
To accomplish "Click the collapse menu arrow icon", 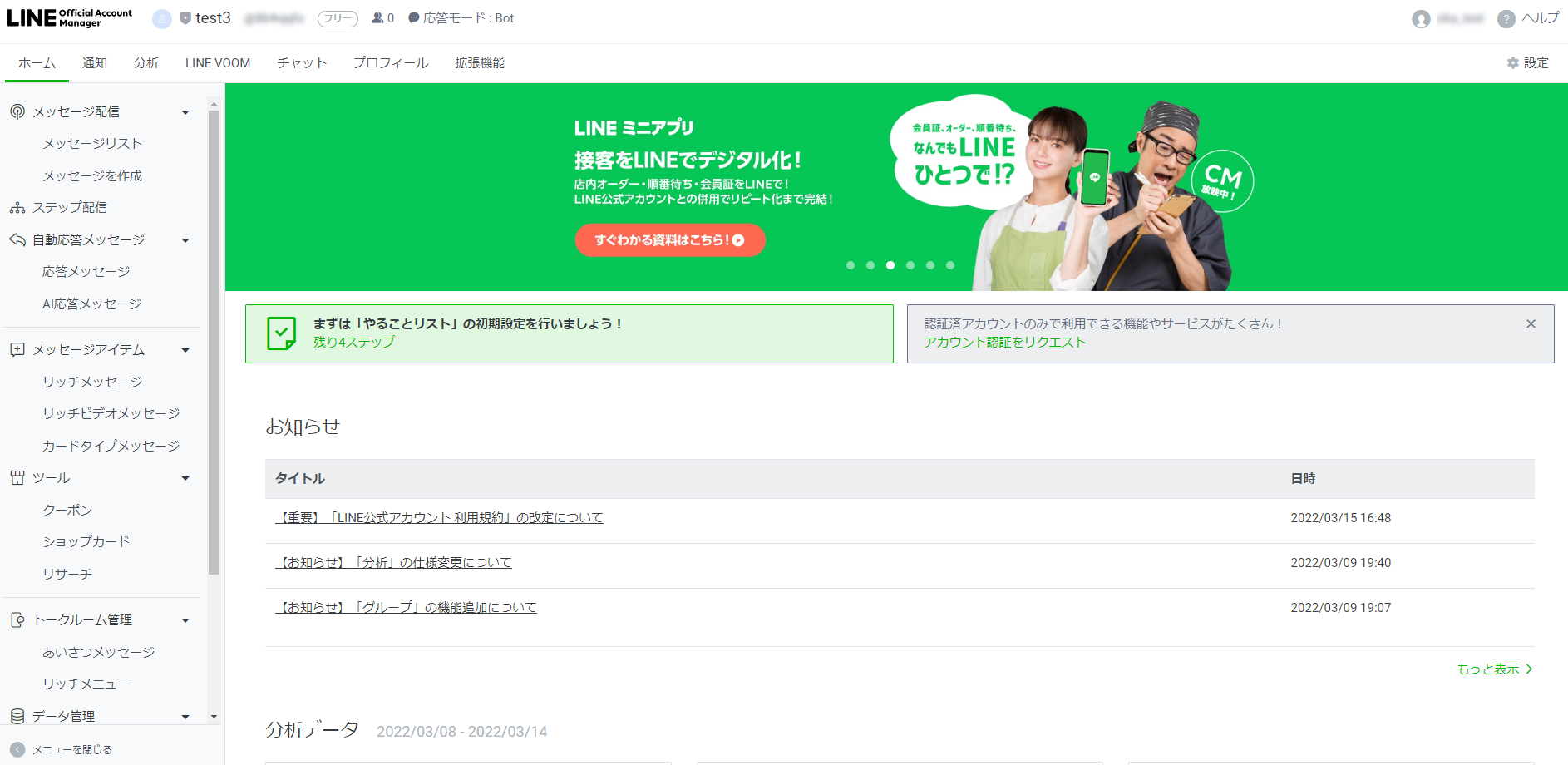I will (x=17, y=749).
